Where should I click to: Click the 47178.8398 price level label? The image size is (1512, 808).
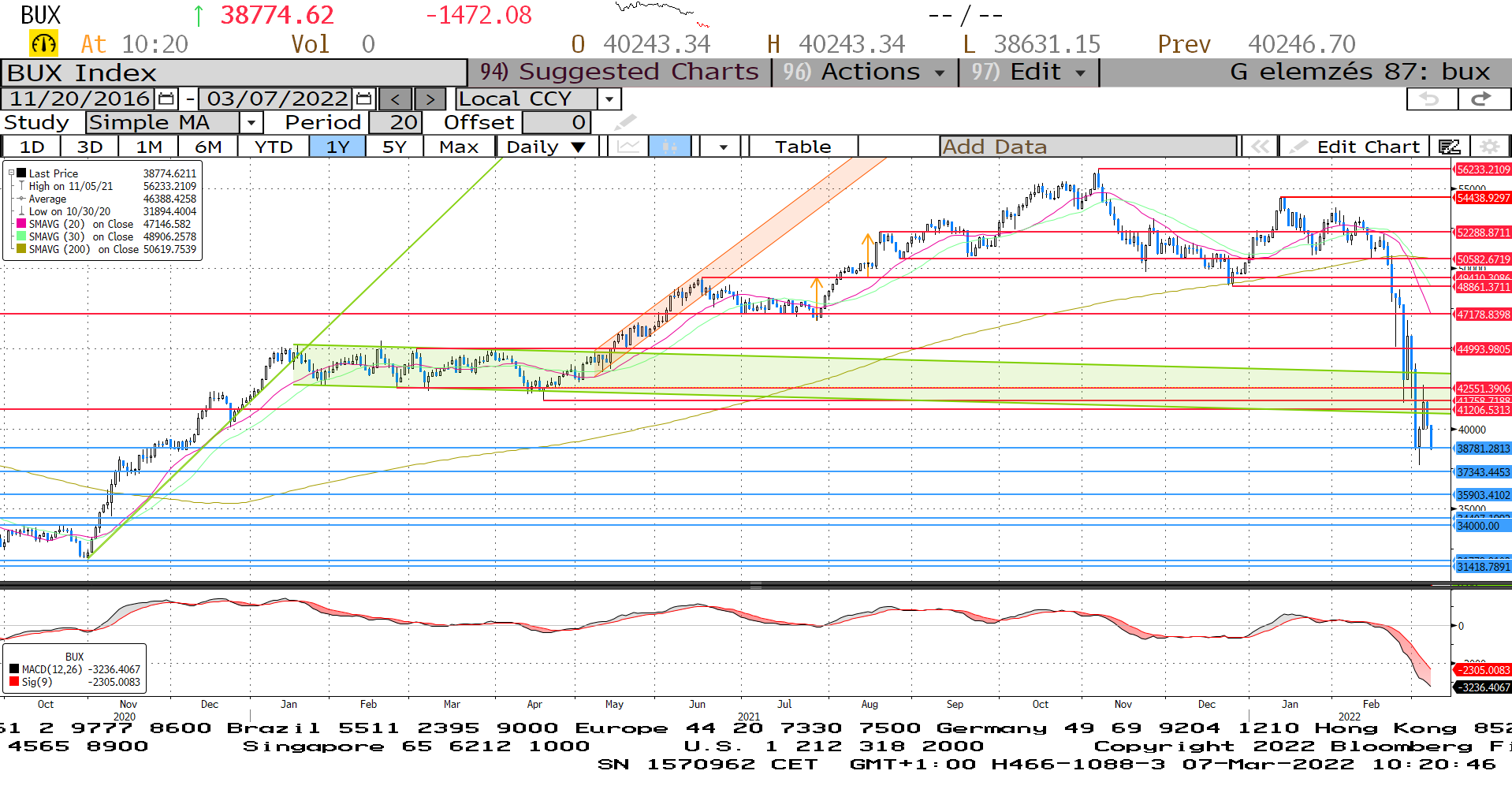(1483, 315)
